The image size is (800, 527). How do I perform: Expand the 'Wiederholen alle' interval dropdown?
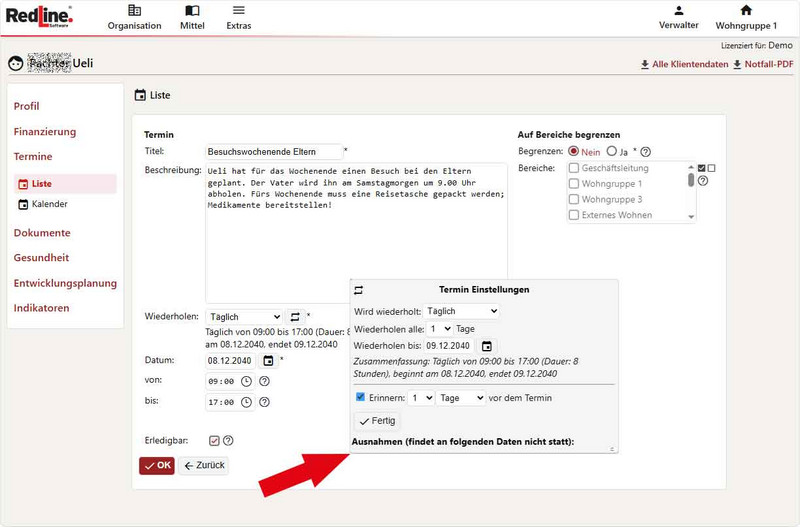tap(440, 329)
